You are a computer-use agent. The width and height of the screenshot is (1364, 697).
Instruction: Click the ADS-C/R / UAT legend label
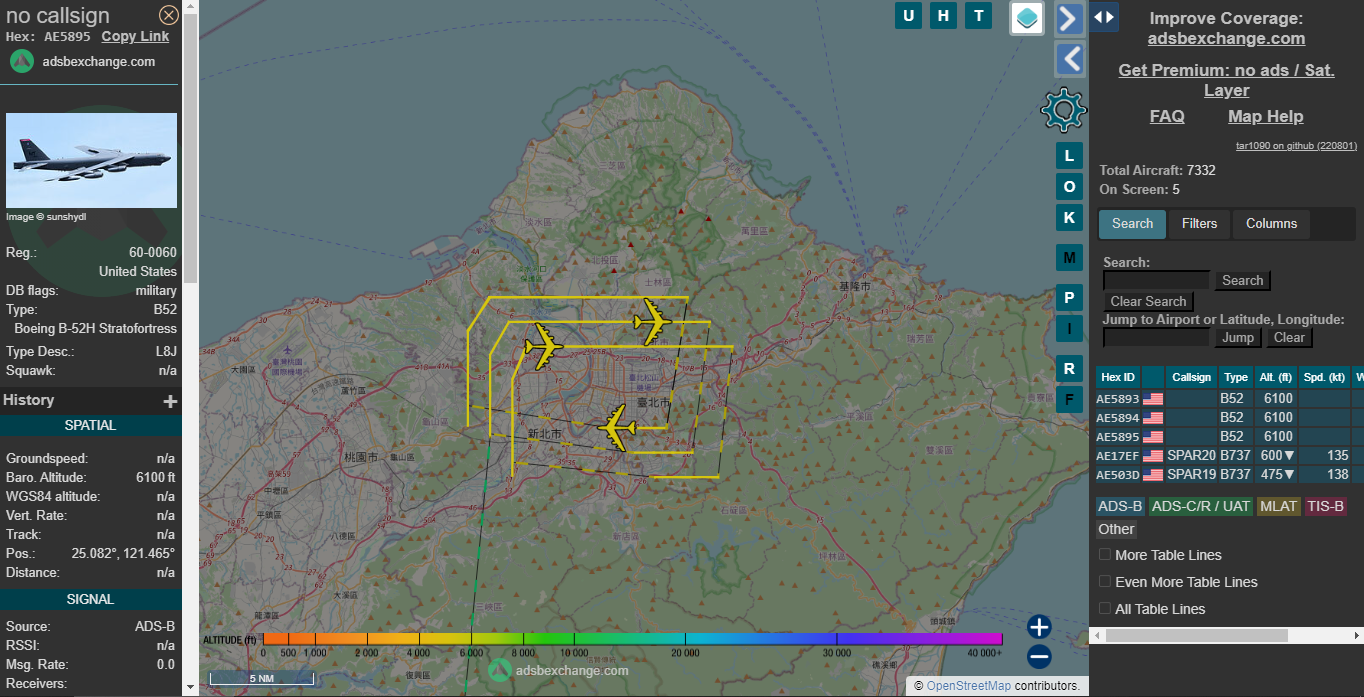coord(1201,506)
